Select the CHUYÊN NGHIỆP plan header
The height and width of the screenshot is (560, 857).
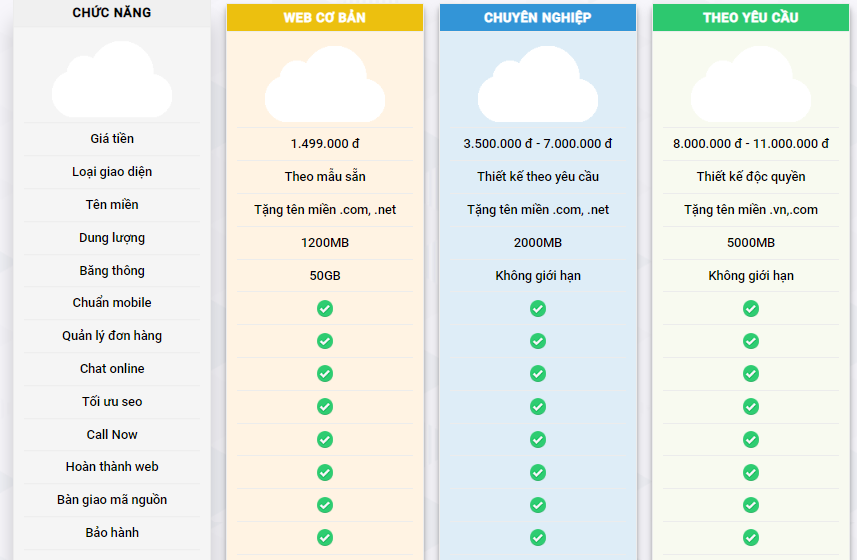538,18
